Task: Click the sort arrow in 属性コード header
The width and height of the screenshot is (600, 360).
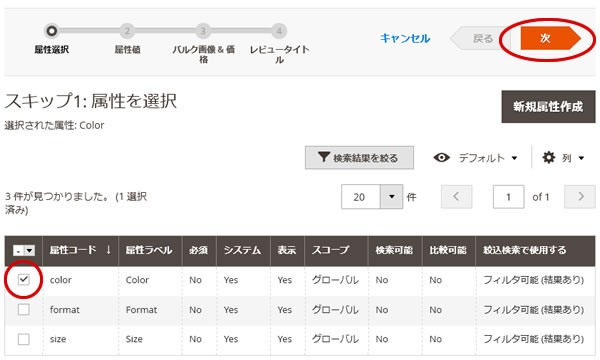Action: coord(109,250)
